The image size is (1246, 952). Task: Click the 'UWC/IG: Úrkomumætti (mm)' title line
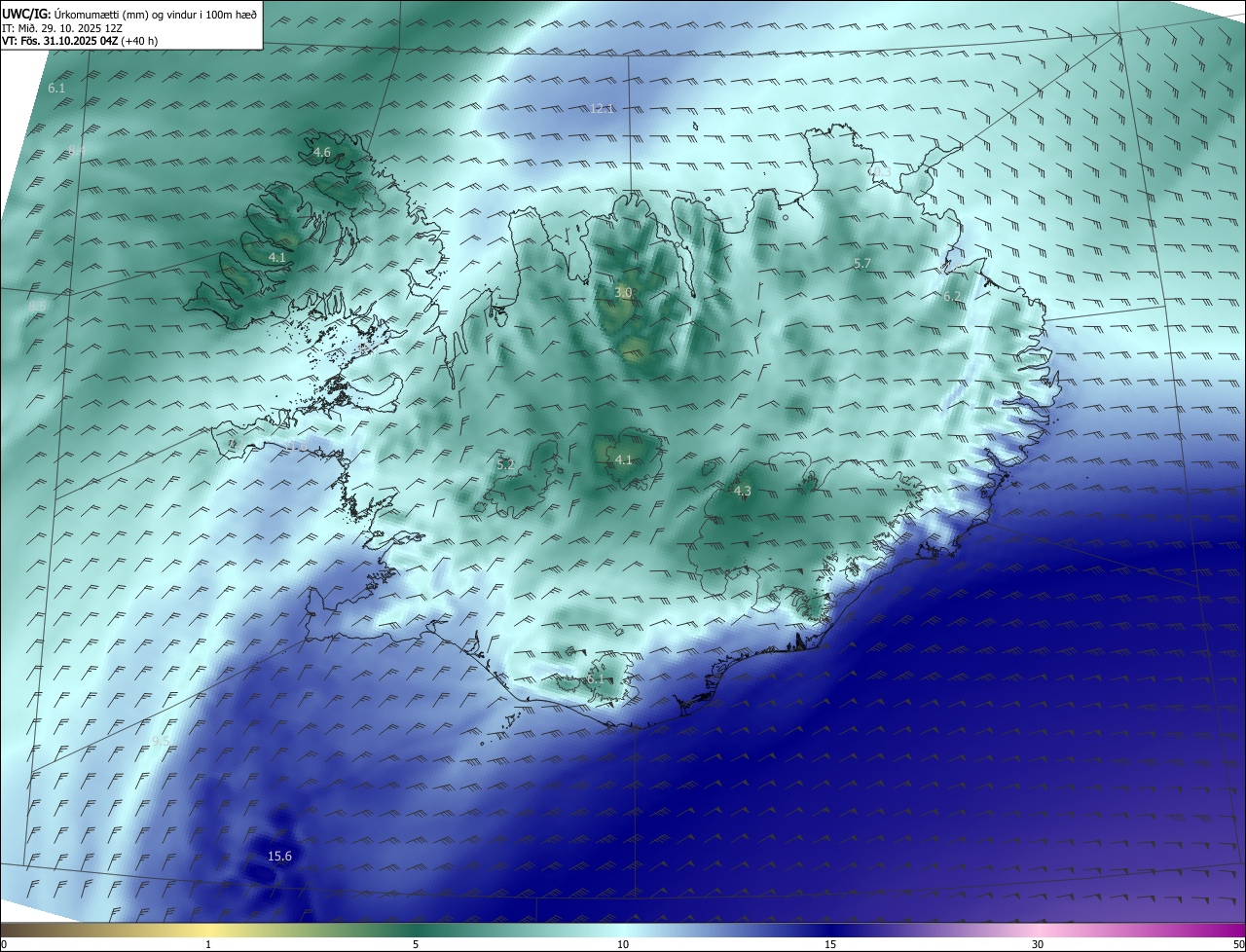[129, 15]
